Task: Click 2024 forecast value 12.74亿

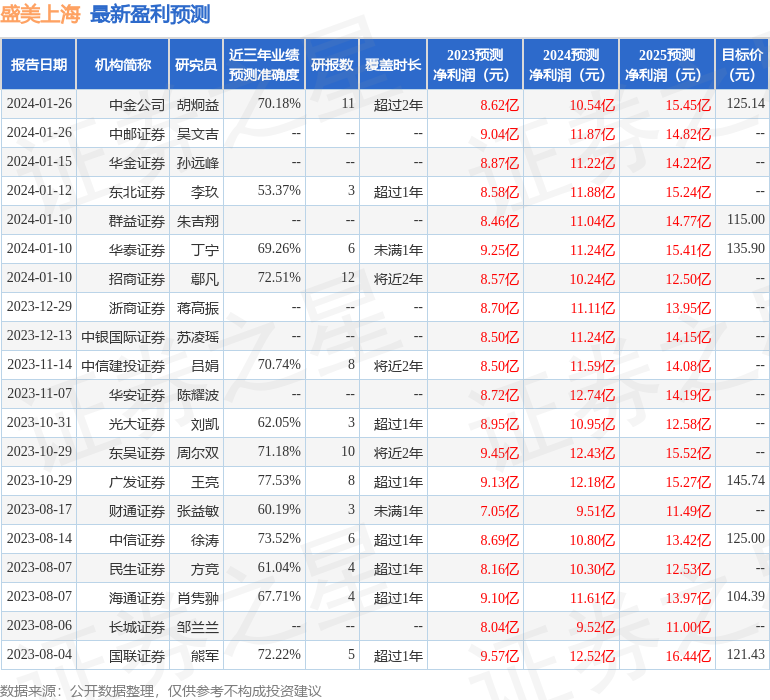Action: pyautogui.click(x=592, y=394)
